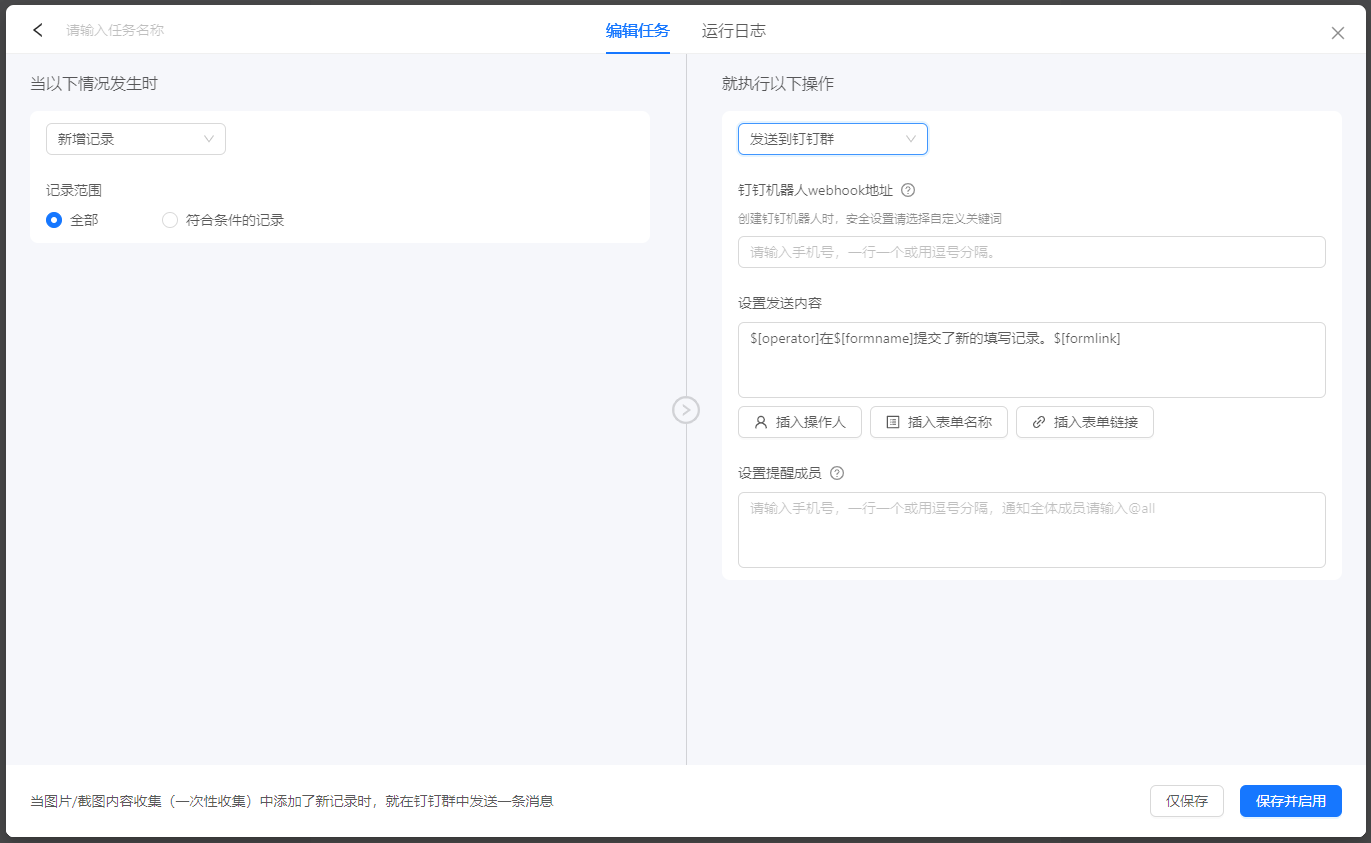Image resolution: width=1371 pixels, height=843 pixels.
Task: Click the 保存并启用 button
Action: (1291, 801)
